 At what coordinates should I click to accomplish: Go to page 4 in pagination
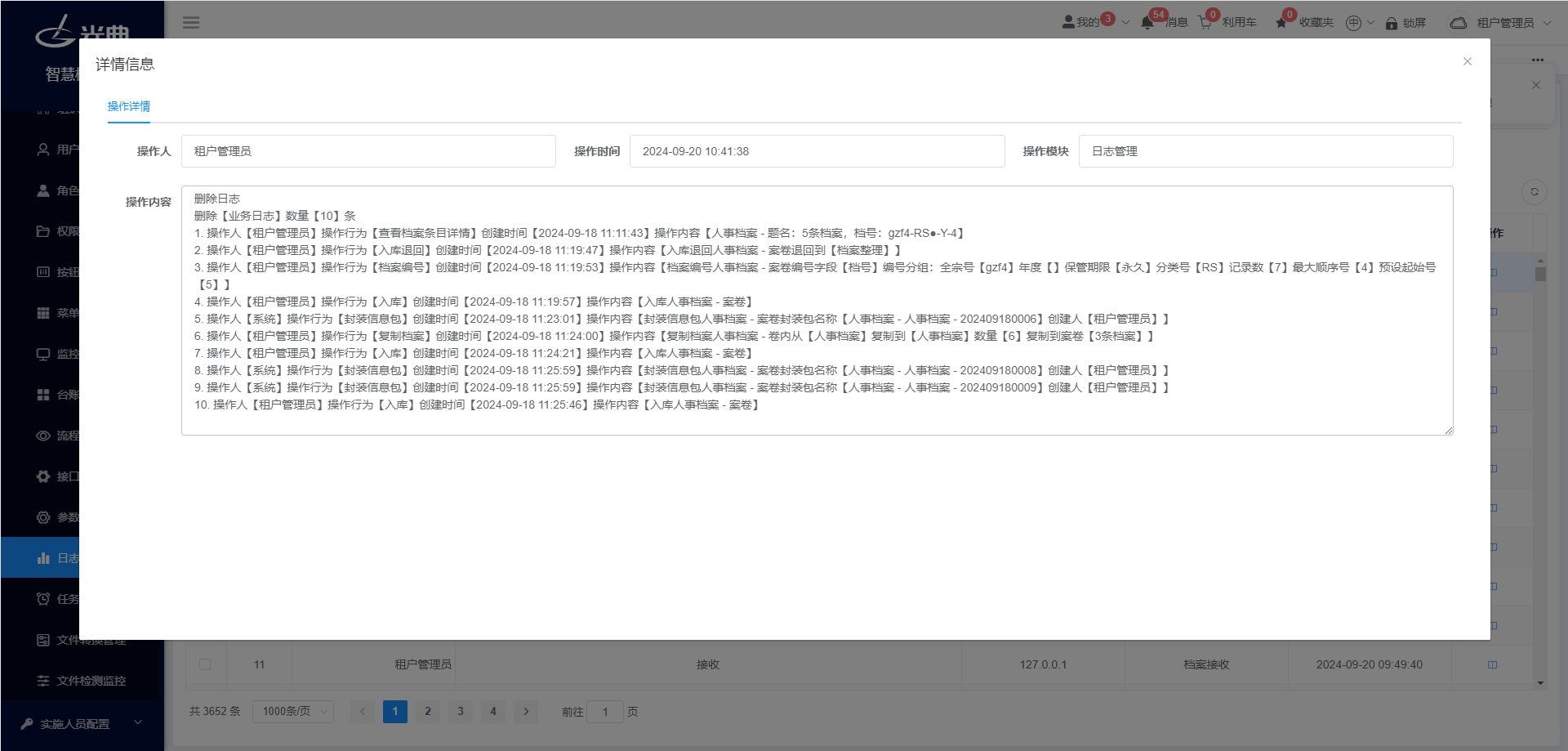(493, 712)
